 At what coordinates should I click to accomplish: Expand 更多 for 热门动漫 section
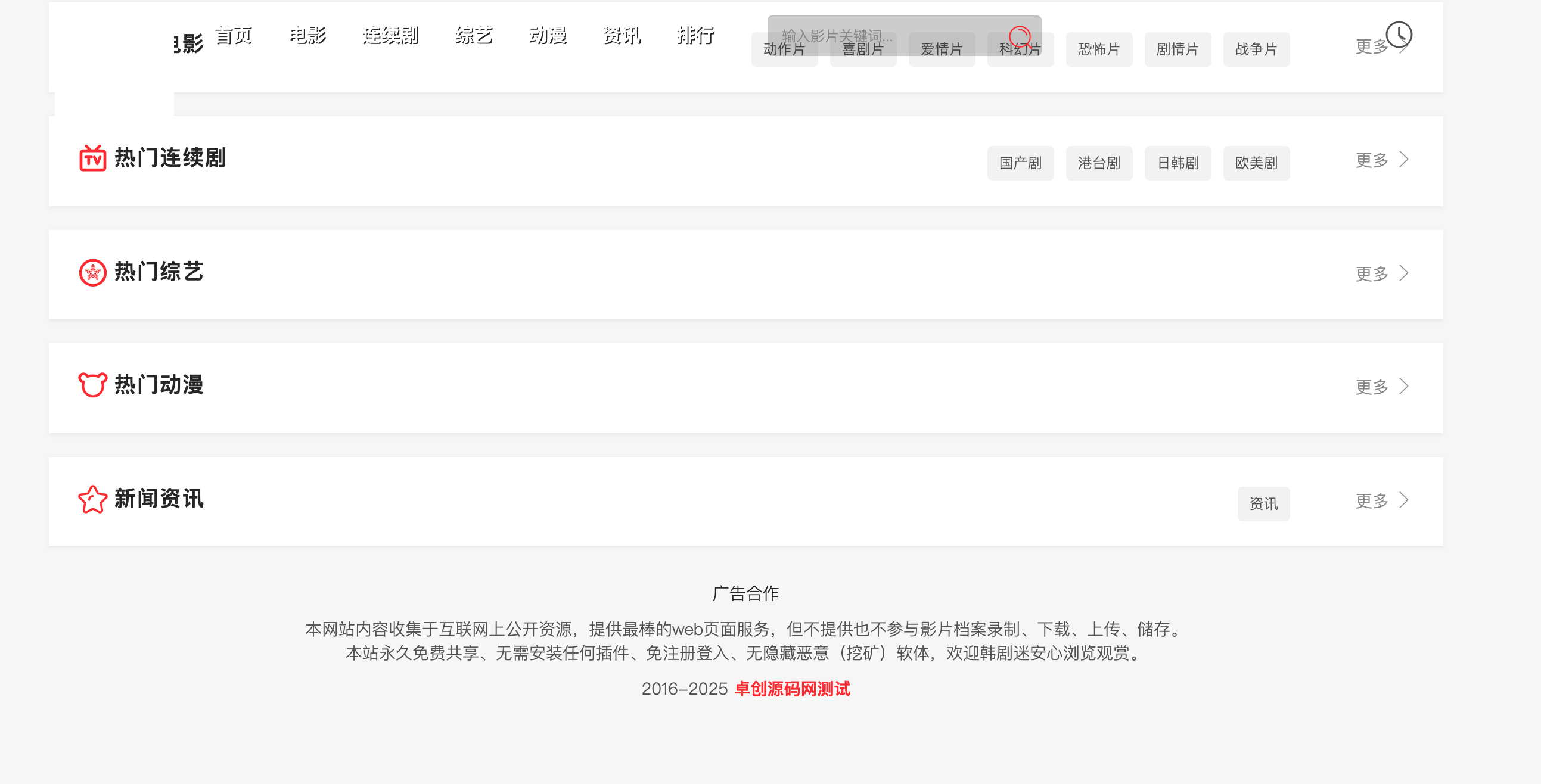pos(1382,386)
